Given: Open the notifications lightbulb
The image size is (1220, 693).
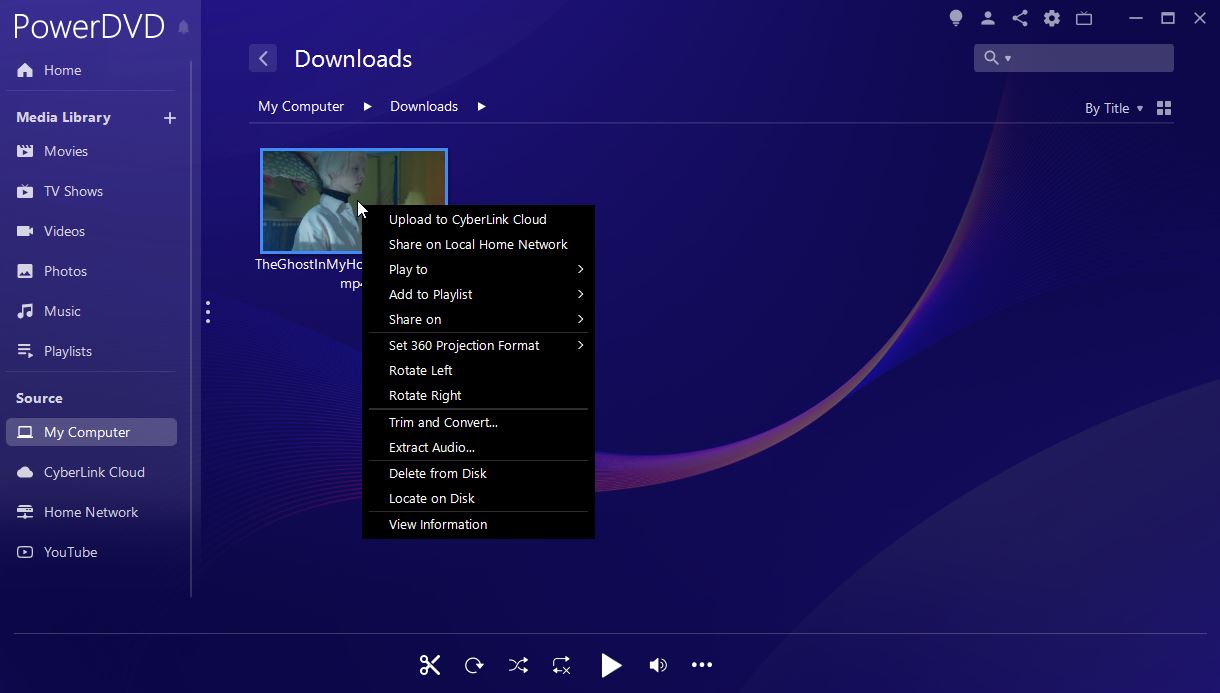Looking at the screenshot, I should click(955, 17).
